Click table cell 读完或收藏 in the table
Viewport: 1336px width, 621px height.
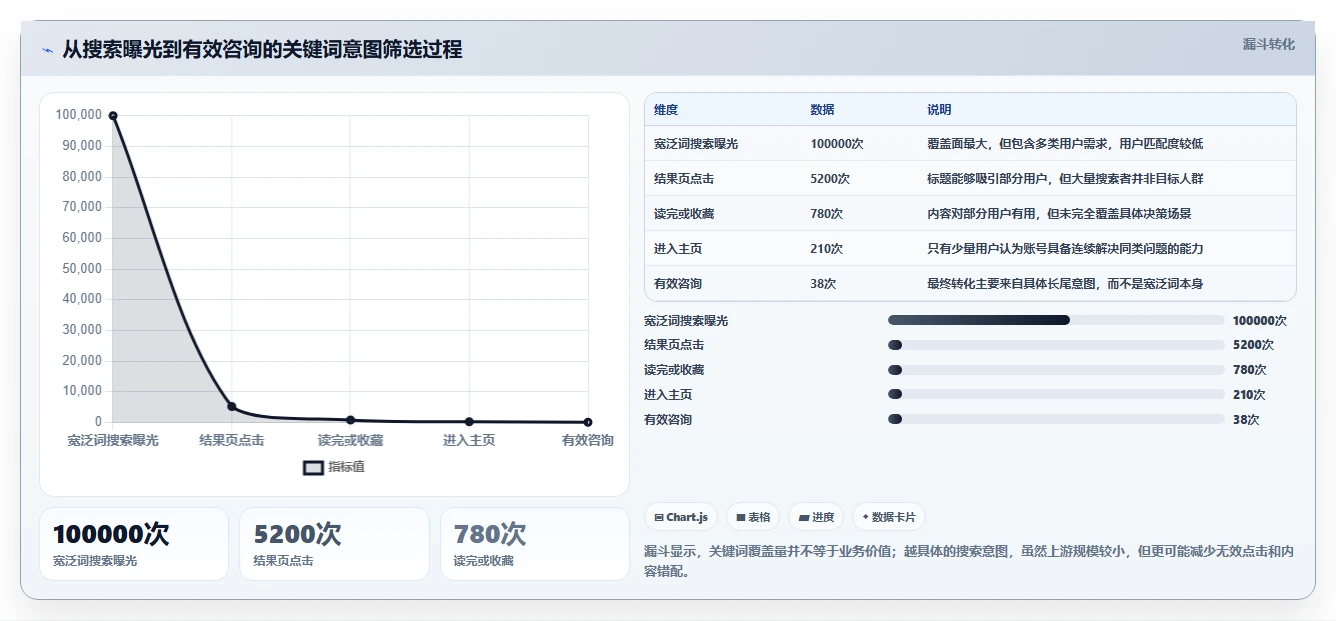[684, 214]
